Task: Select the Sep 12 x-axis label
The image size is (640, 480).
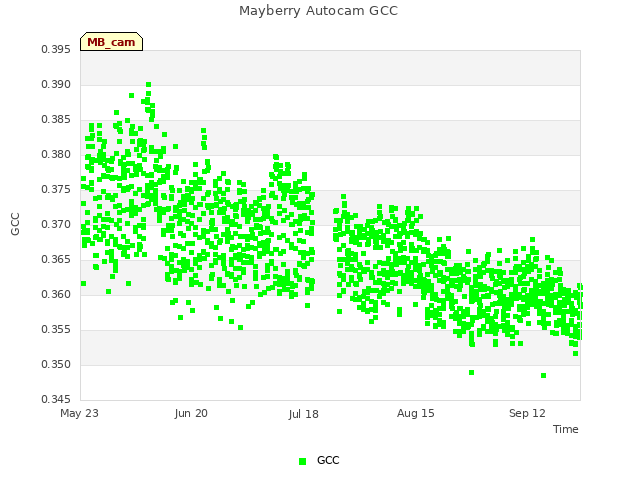Action: click(x=527, y=413)
